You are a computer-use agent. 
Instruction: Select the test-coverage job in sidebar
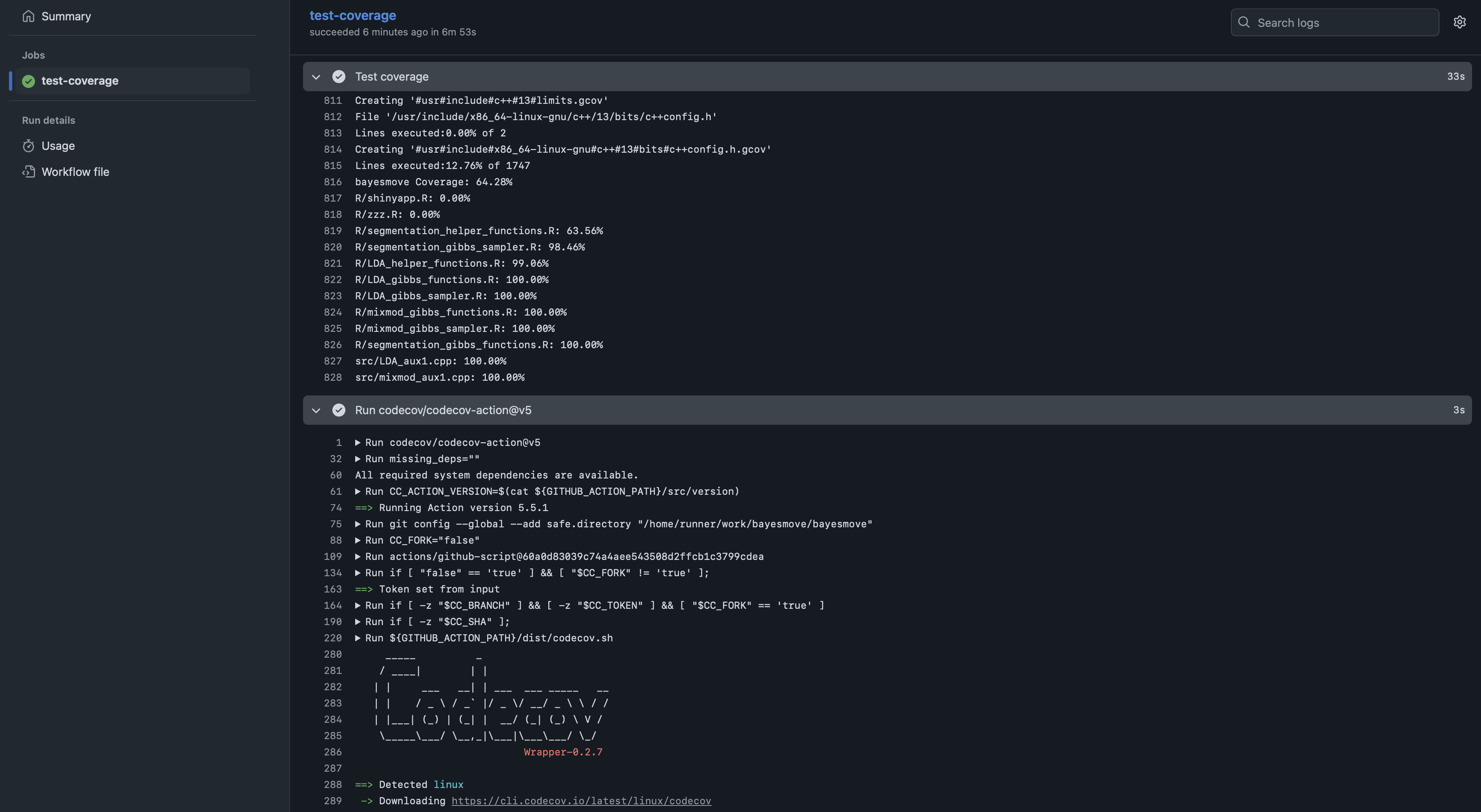coord(80,81)
